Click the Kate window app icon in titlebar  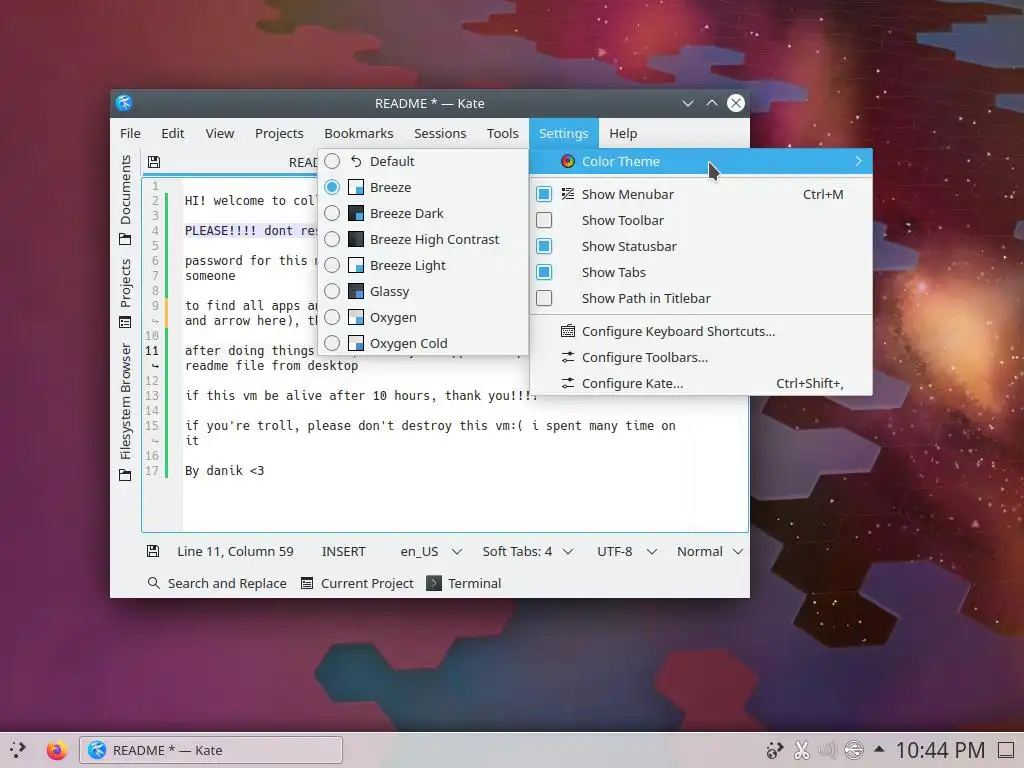[124, 103]
